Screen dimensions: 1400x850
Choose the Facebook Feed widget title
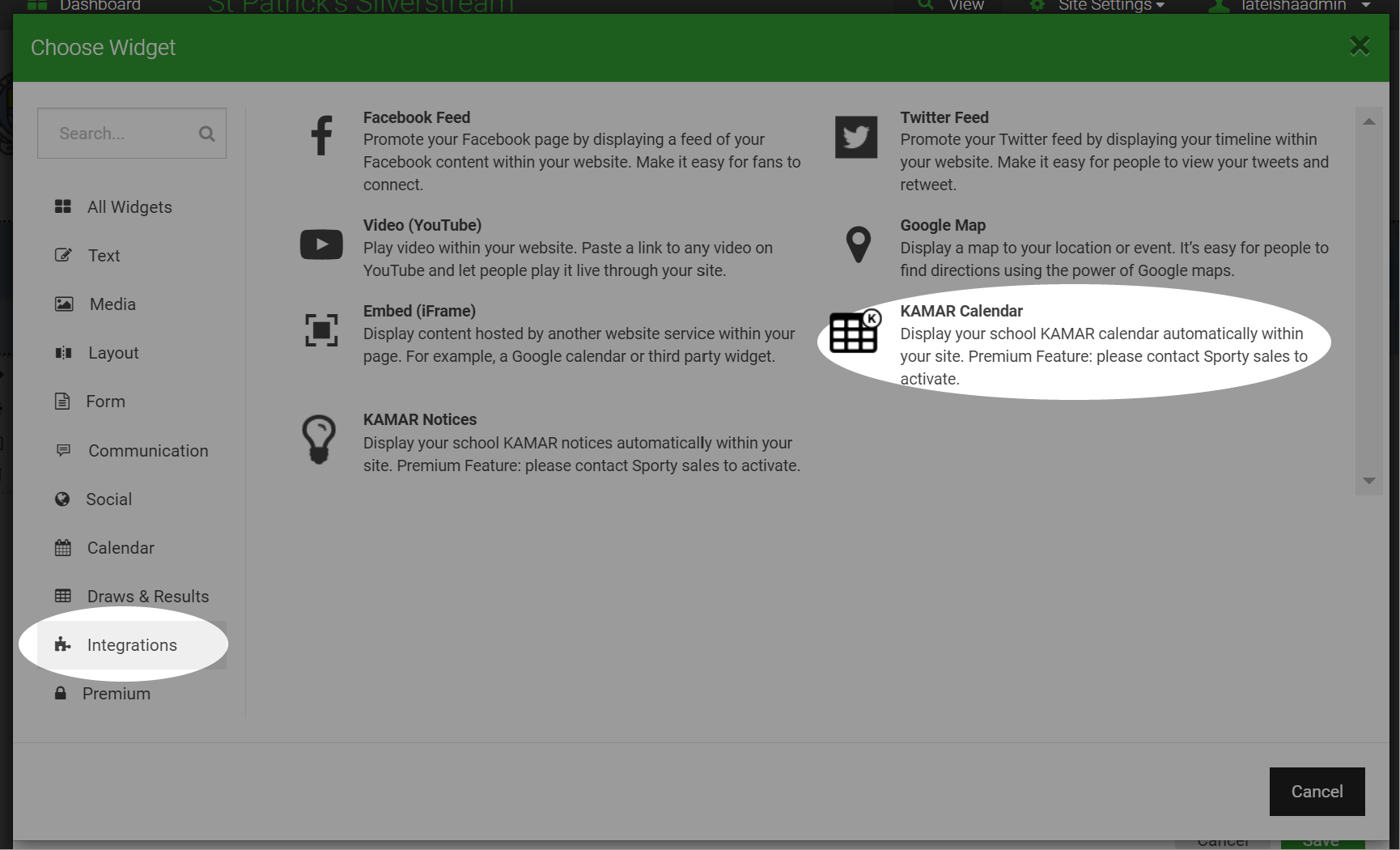416,117
